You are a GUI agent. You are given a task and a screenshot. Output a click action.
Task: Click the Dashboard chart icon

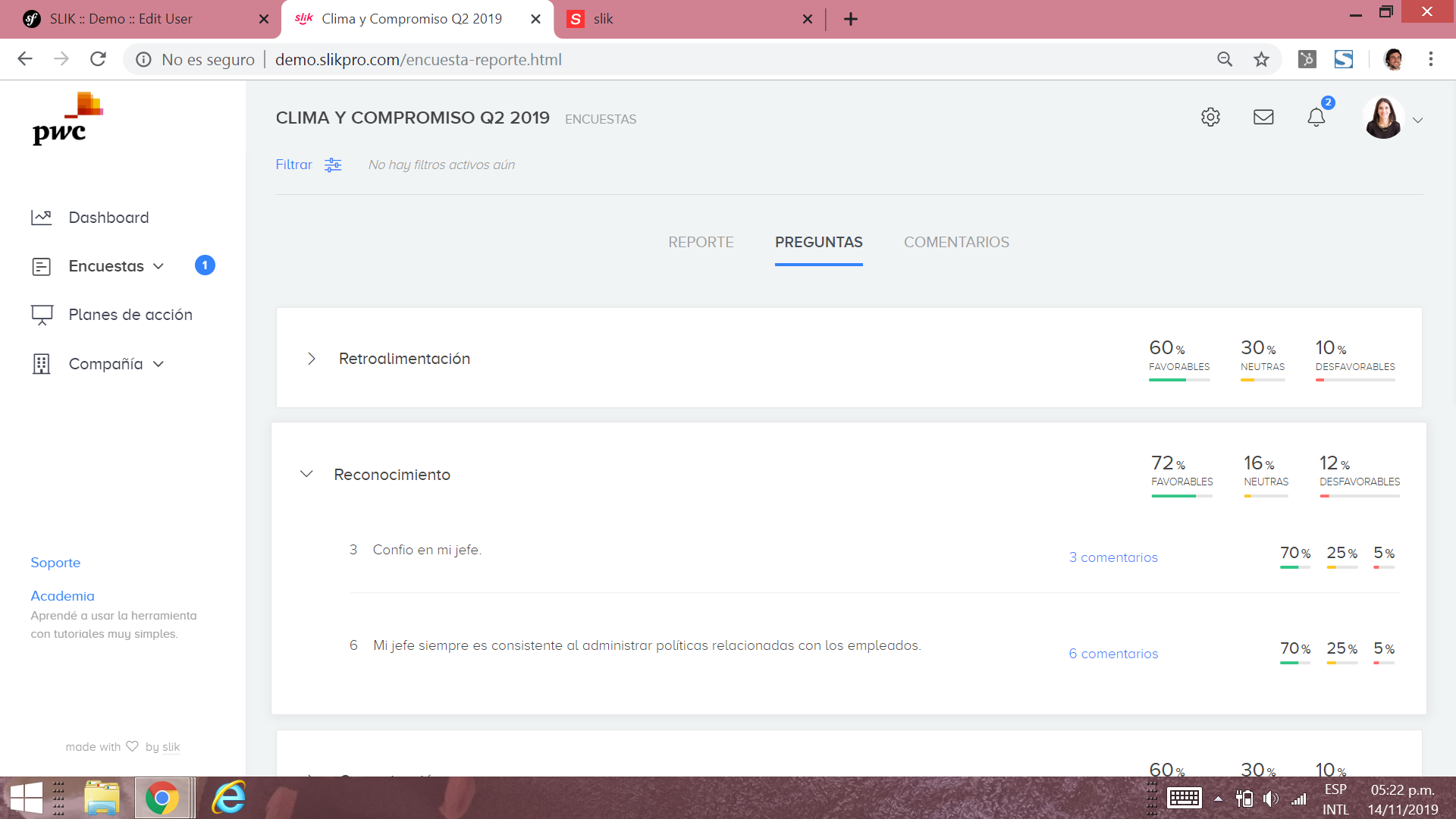point(42,218)
